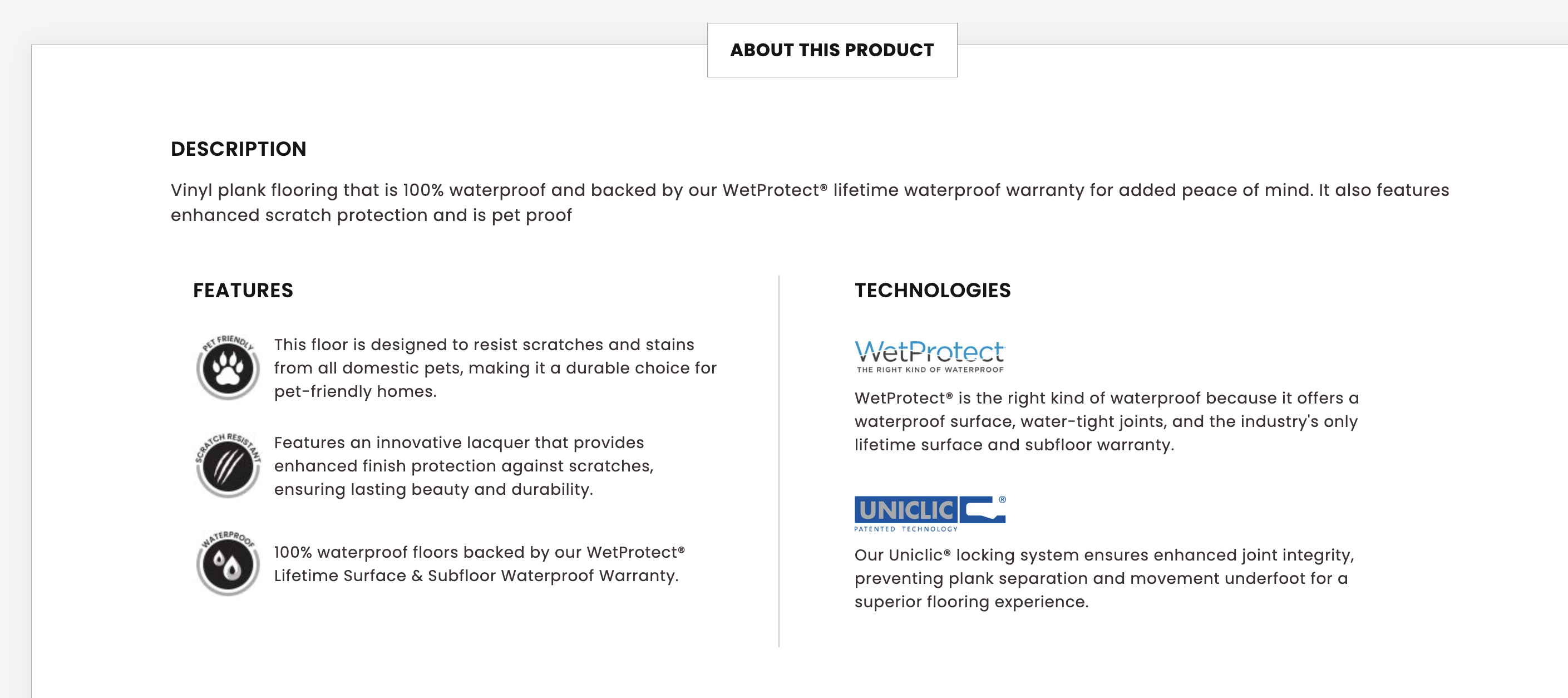Click the Lifetime Surface & Subfloor Warranty text
The image size is (1568, 698).
475,576
